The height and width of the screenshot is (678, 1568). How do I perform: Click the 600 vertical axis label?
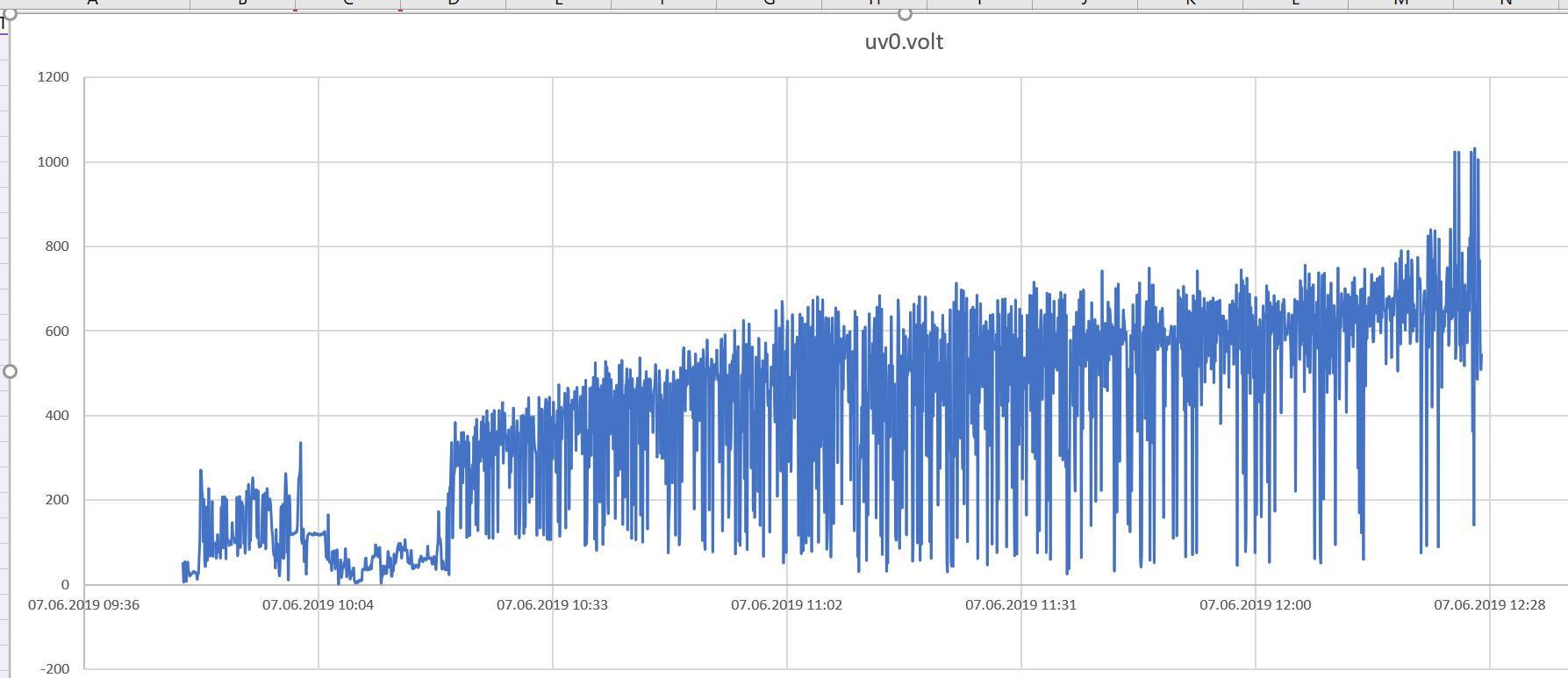click(57, 332)
